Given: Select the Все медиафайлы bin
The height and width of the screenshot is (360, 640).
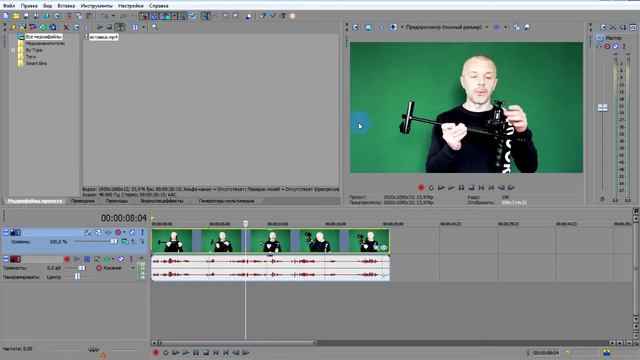Looking at the screenshot, I should click(43, 37).
